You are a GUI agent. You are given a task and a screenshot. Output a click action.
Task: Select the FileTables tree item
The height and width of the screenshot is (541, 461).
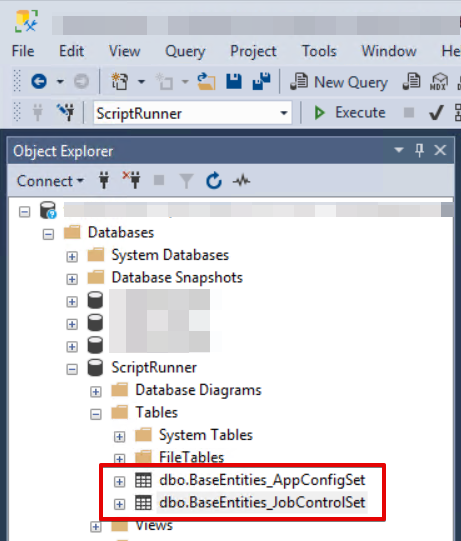click(192, 458)
